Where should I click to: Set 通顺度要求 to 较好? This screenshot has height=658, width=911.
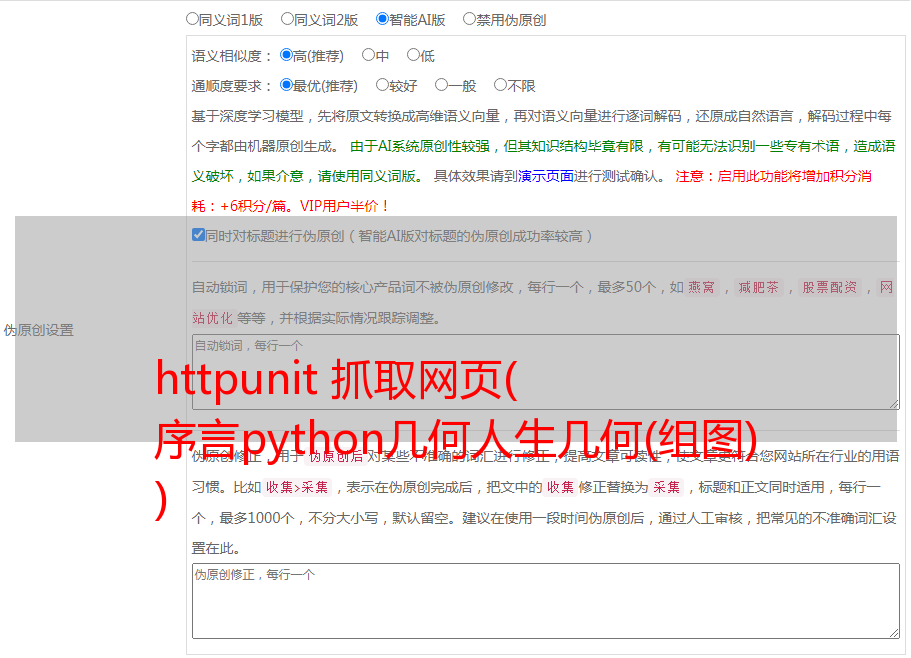(x=382, y=85)
